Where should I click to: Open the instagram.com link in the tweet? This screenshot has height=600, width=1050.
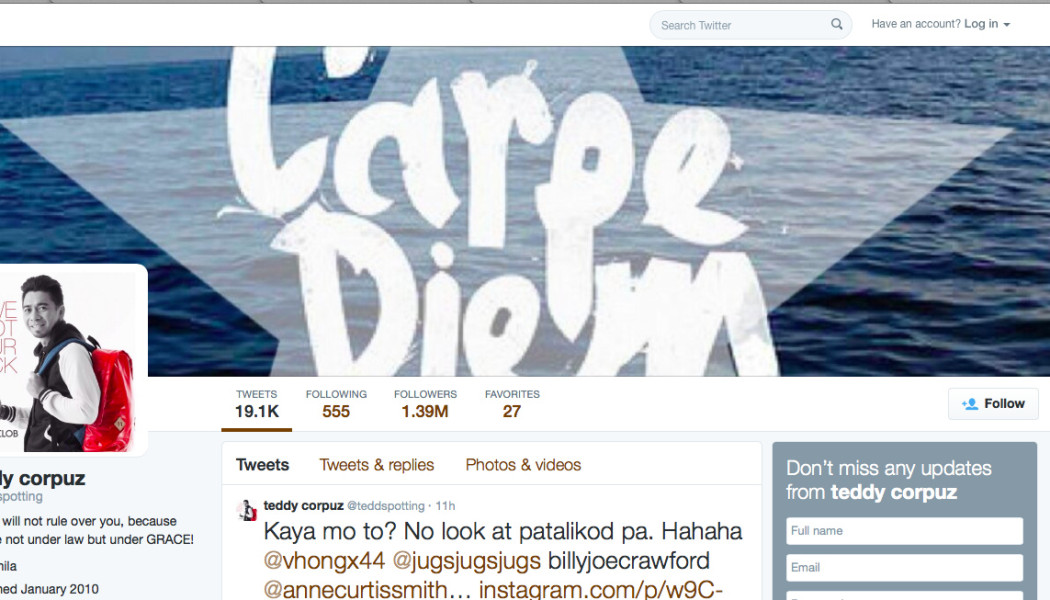coord(601,589)
